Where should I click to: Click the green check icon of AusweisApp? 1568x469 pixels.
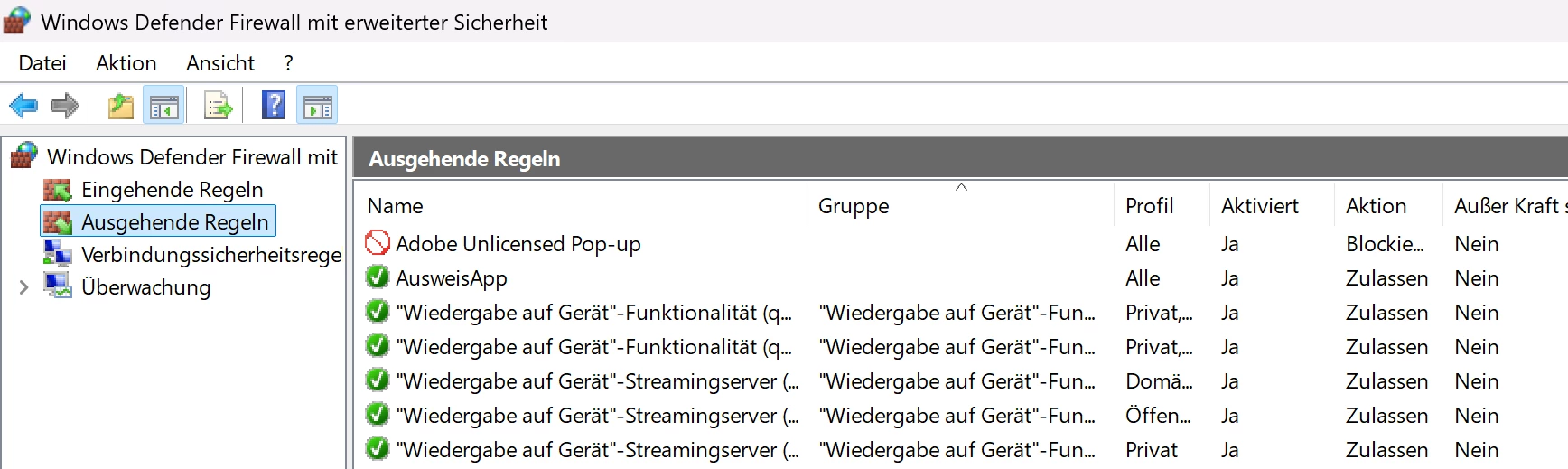pyautogui.click(x=378, y=277)
